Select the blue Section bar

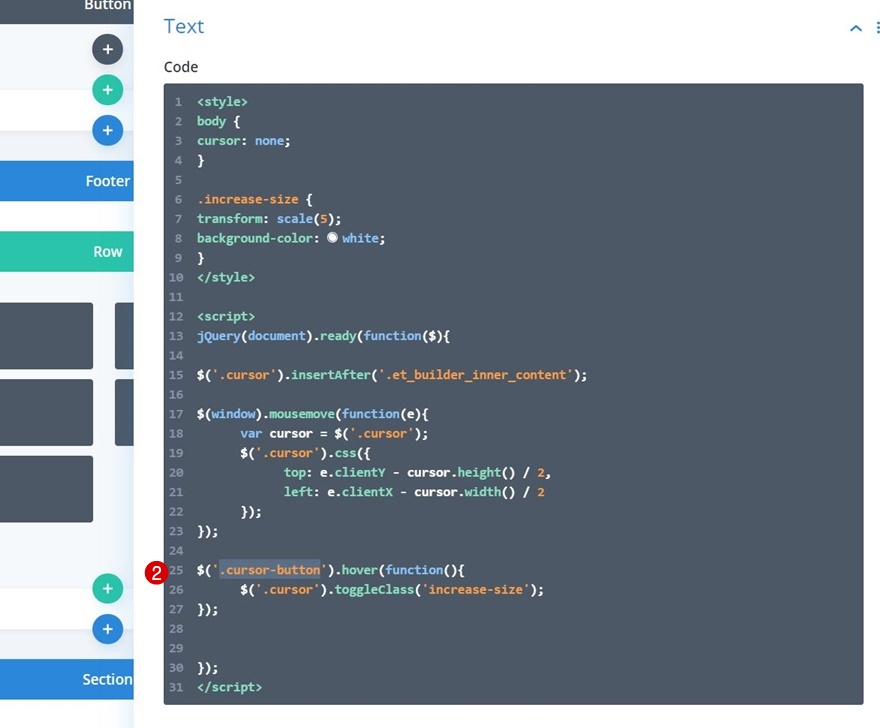67,679
